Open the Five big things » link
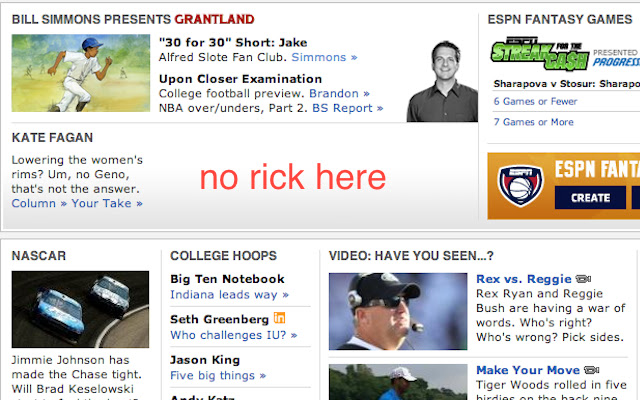Viewport: 640px width, 400px height. 218,376
